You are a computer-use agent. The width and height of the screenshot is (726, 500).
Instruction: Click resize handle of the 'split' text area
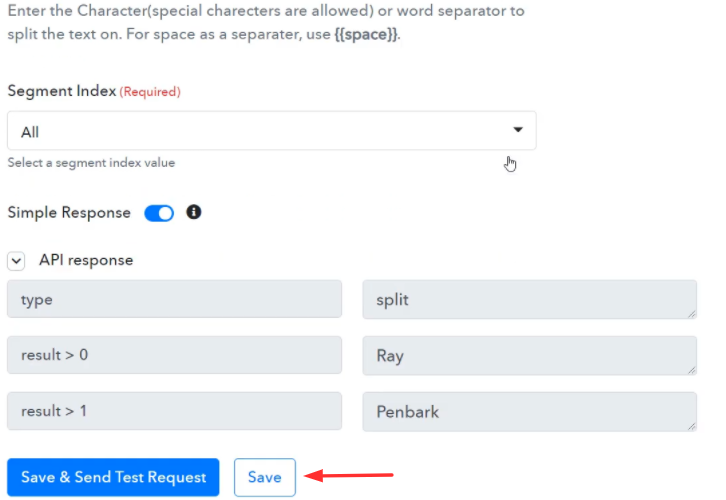(x=692, y=314)
